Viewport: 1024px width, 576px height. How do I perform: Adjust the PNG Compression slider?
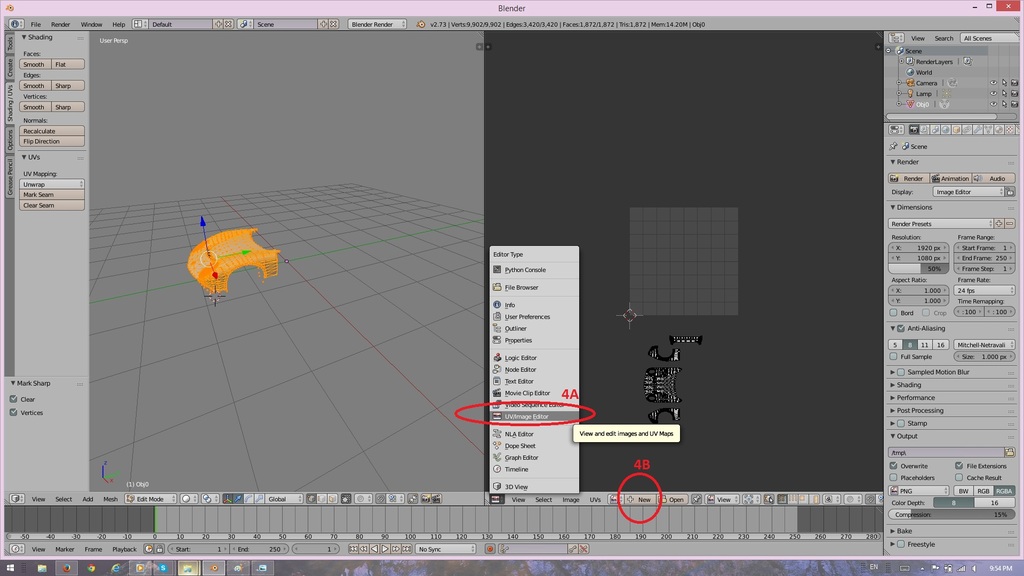[x=951, y=515]
